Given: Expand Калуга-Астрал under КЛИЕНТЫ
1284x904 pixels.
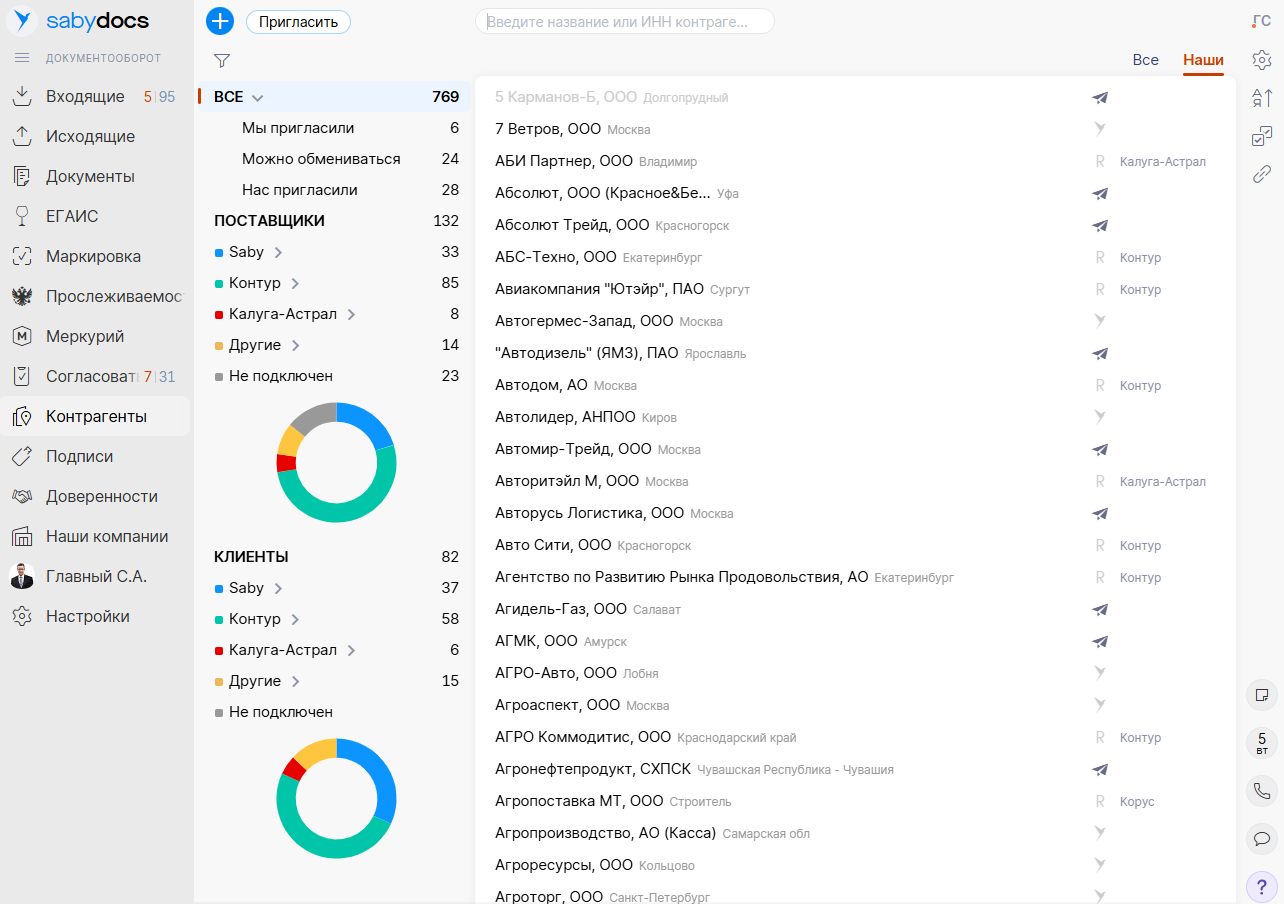Looking at the screenshot, I should point(351,650).
